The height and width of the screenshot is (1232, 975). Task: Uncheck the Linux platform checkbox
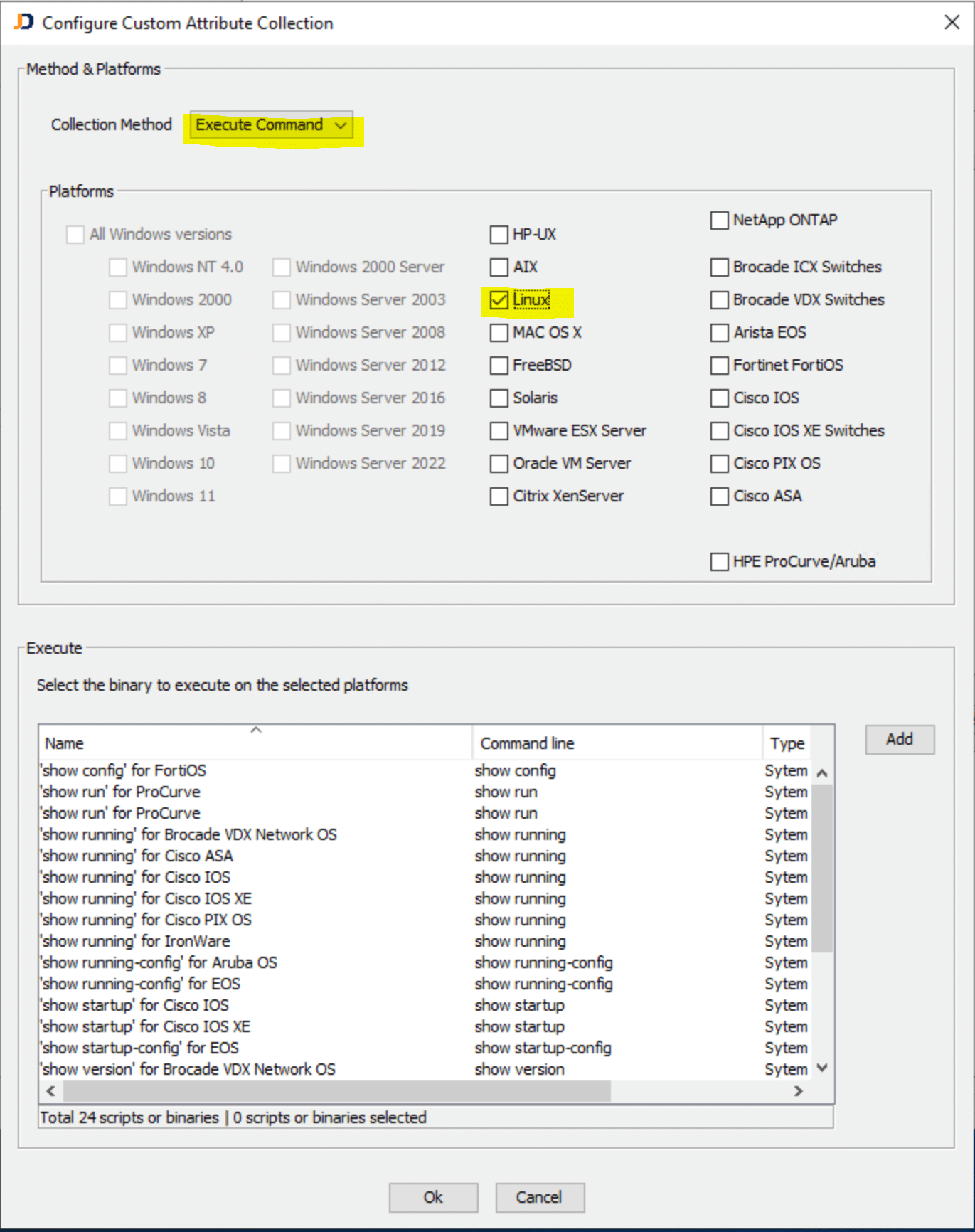tap(499, 300)
